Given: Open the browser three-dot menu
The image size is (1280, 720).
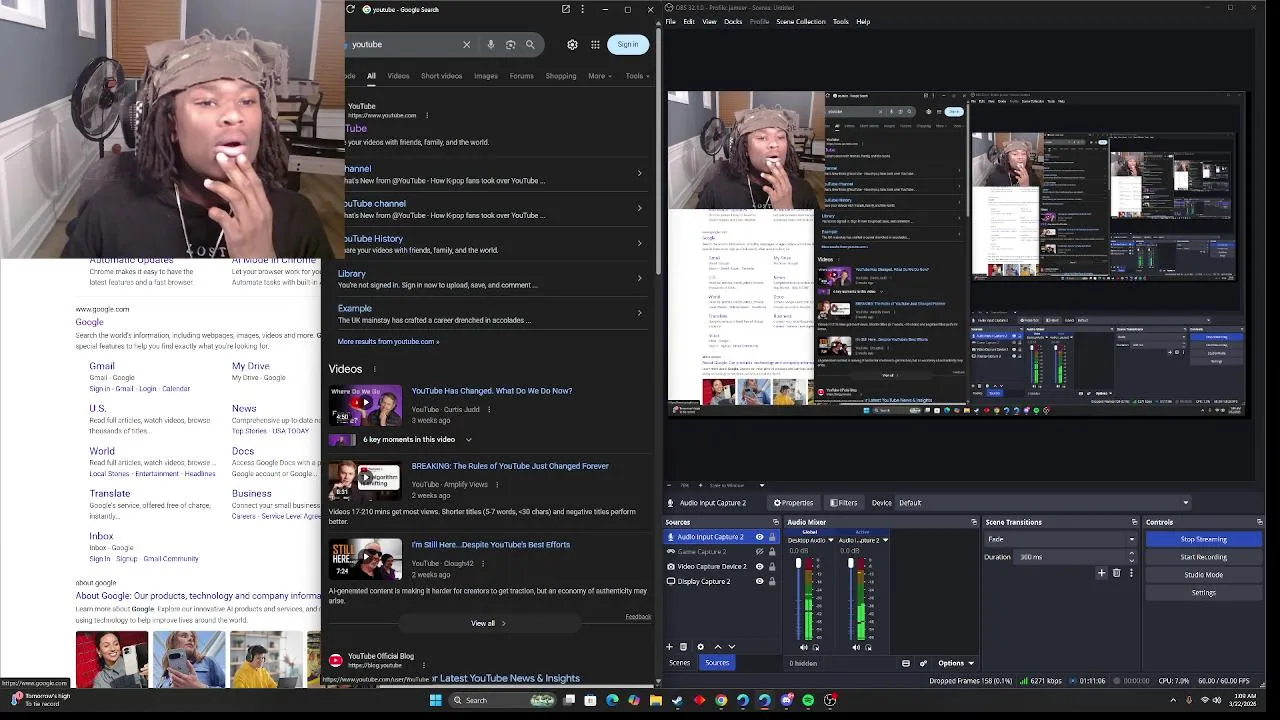Looking at the screenshot, I should click(x=582, y=9).
